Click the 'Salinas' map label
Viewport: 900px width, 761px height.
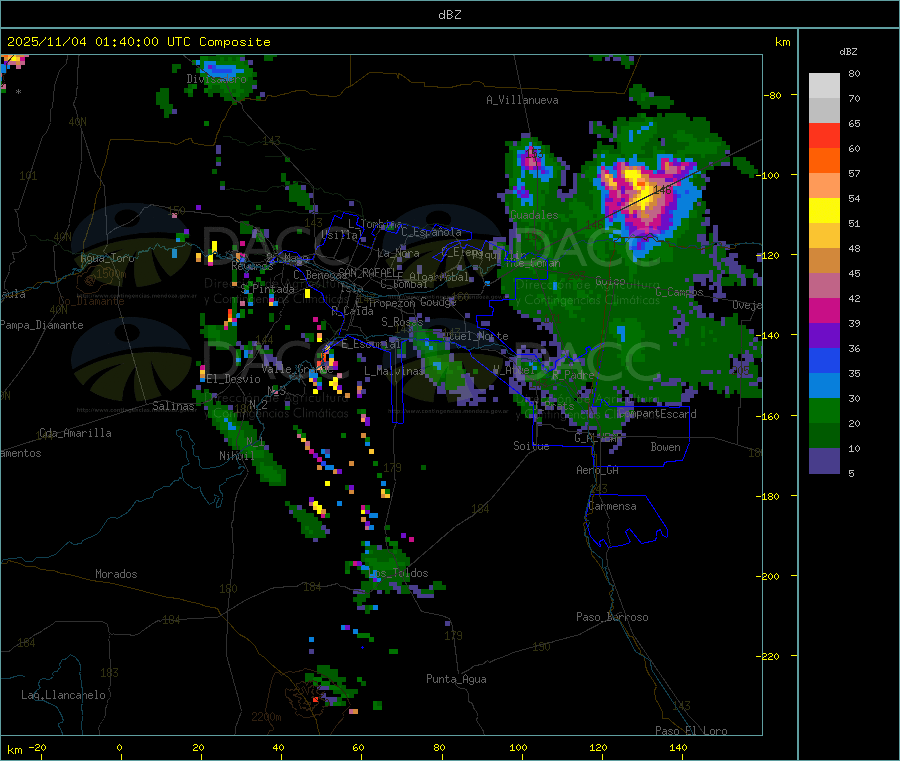tap(173, 406)
